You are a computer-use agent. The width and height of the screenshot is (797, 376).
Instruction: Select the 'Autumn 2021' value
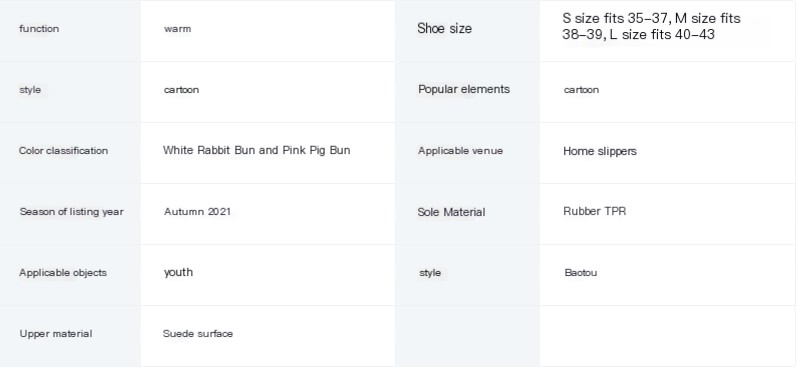tap(197, 212)
